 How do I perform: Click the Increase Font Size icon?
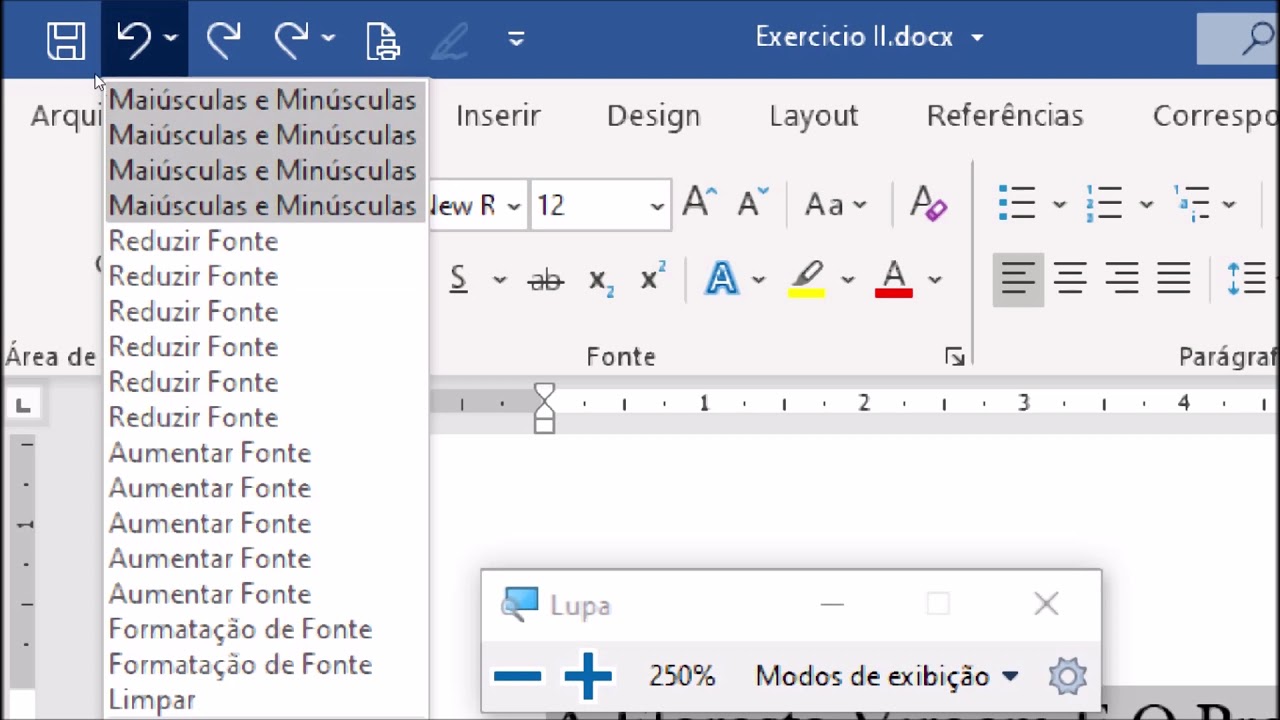pos(700,203)
